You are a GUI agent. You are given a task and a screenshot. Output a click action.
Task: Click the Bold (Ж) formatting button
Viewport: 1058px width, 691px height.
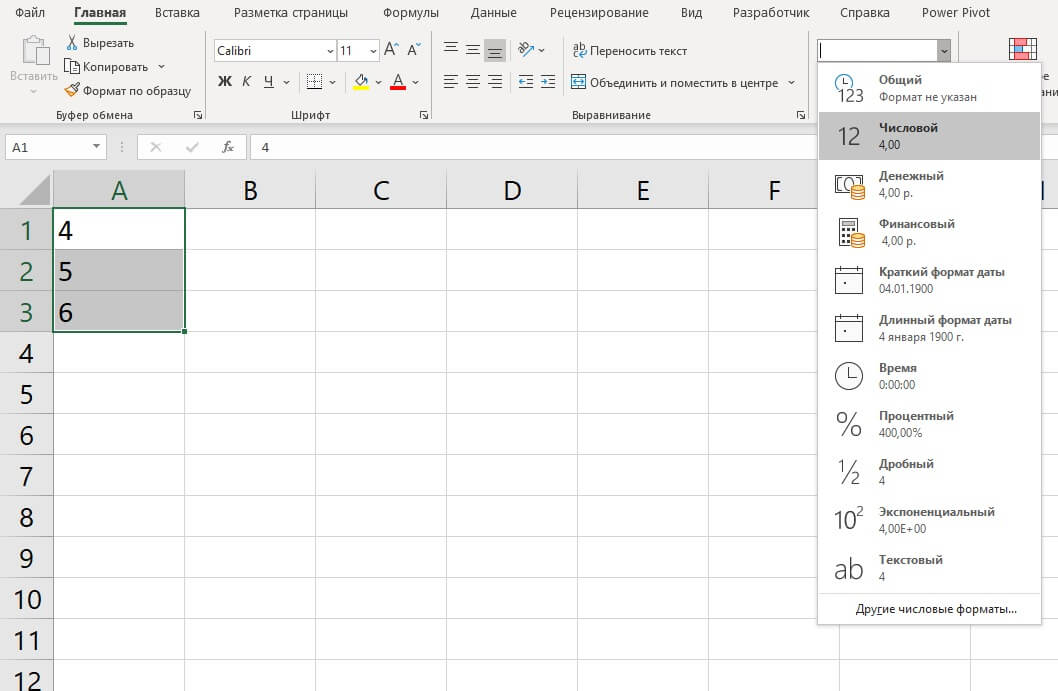click(224, 82)
